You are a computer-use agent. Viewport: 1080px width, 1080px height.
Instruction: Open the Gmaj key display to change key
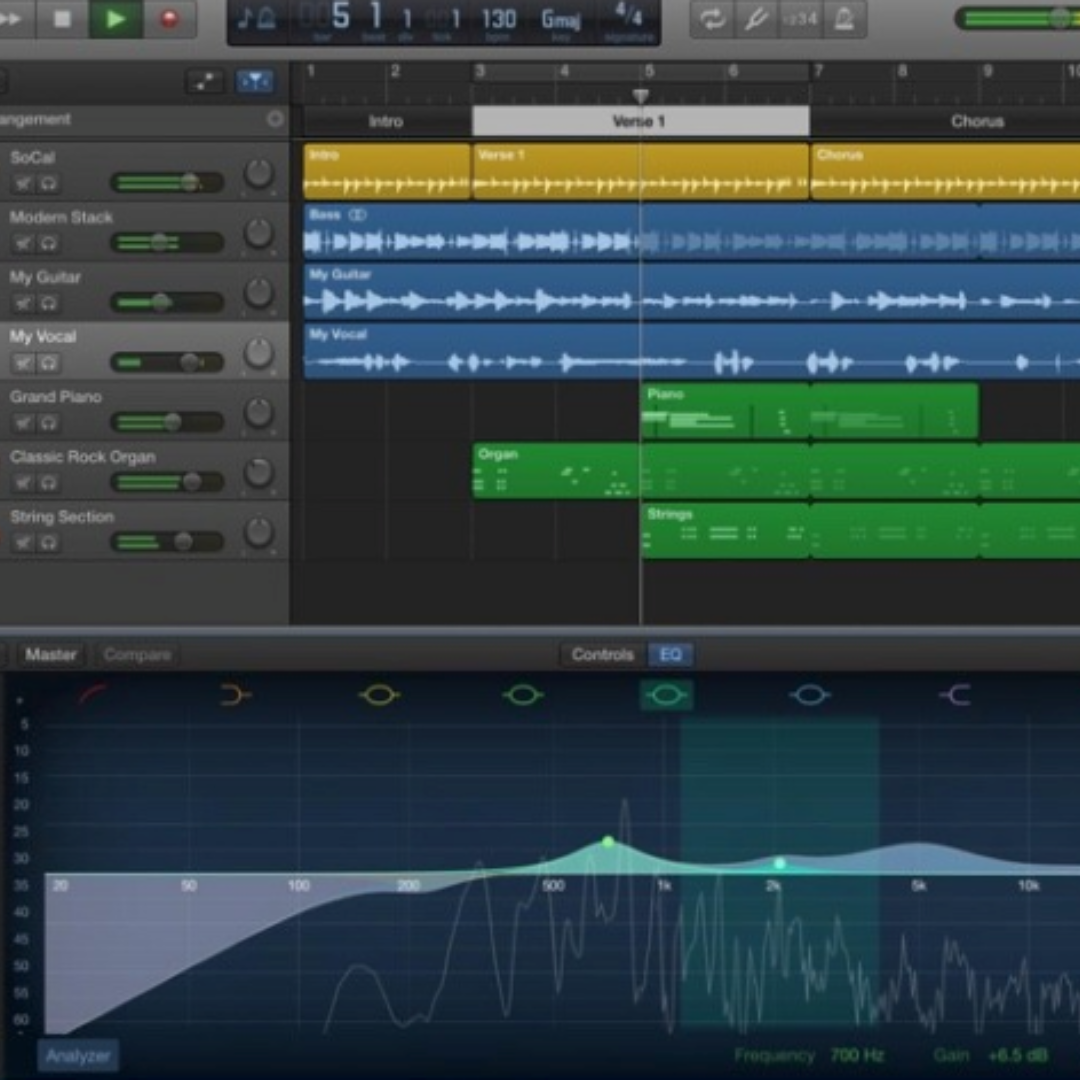pyautogui.click(x=561, y=18)
